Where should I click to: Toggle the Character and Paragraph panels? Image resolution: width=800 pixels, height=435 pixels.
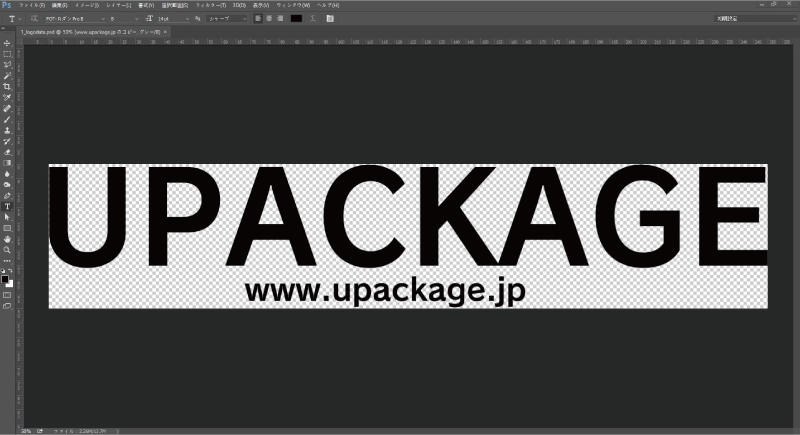(x=330, y=18)
